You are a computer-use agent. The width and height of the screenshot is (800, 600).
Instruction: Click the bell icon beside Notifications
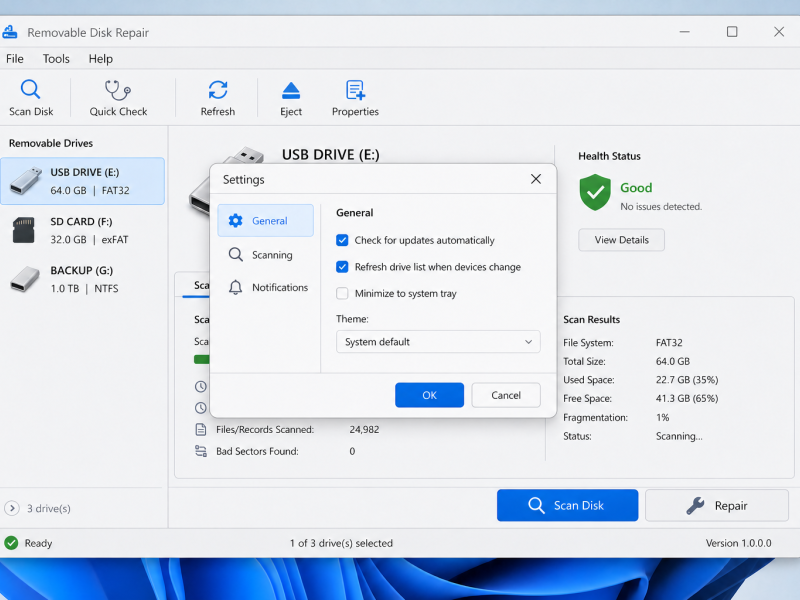pyautogui.click(x=235, y=287)
